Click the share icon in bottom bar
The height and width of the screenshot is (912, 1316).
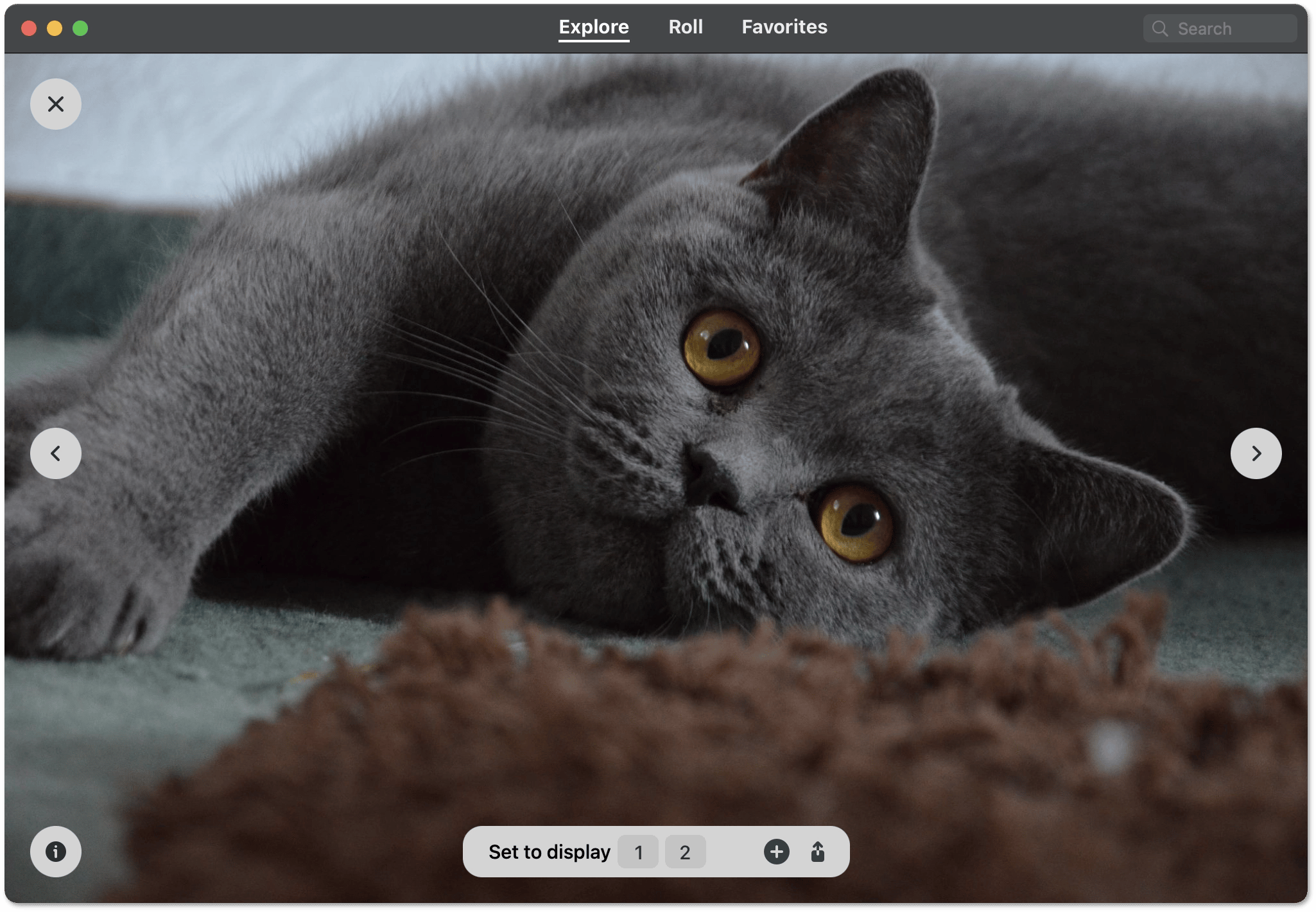click(x=817, y=852)
